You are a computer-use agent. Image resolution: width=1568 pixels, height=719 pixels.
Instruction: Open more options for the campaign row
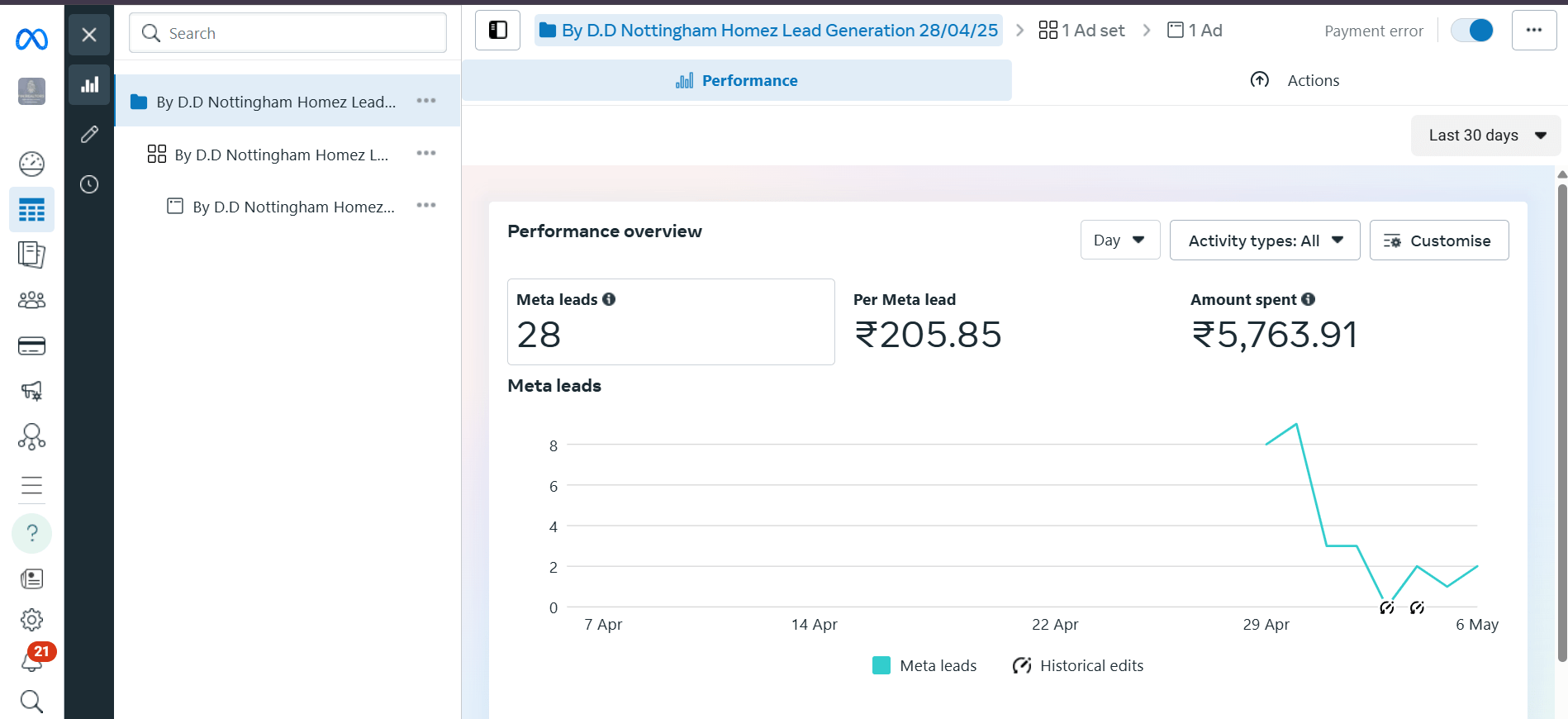[426, 101]
